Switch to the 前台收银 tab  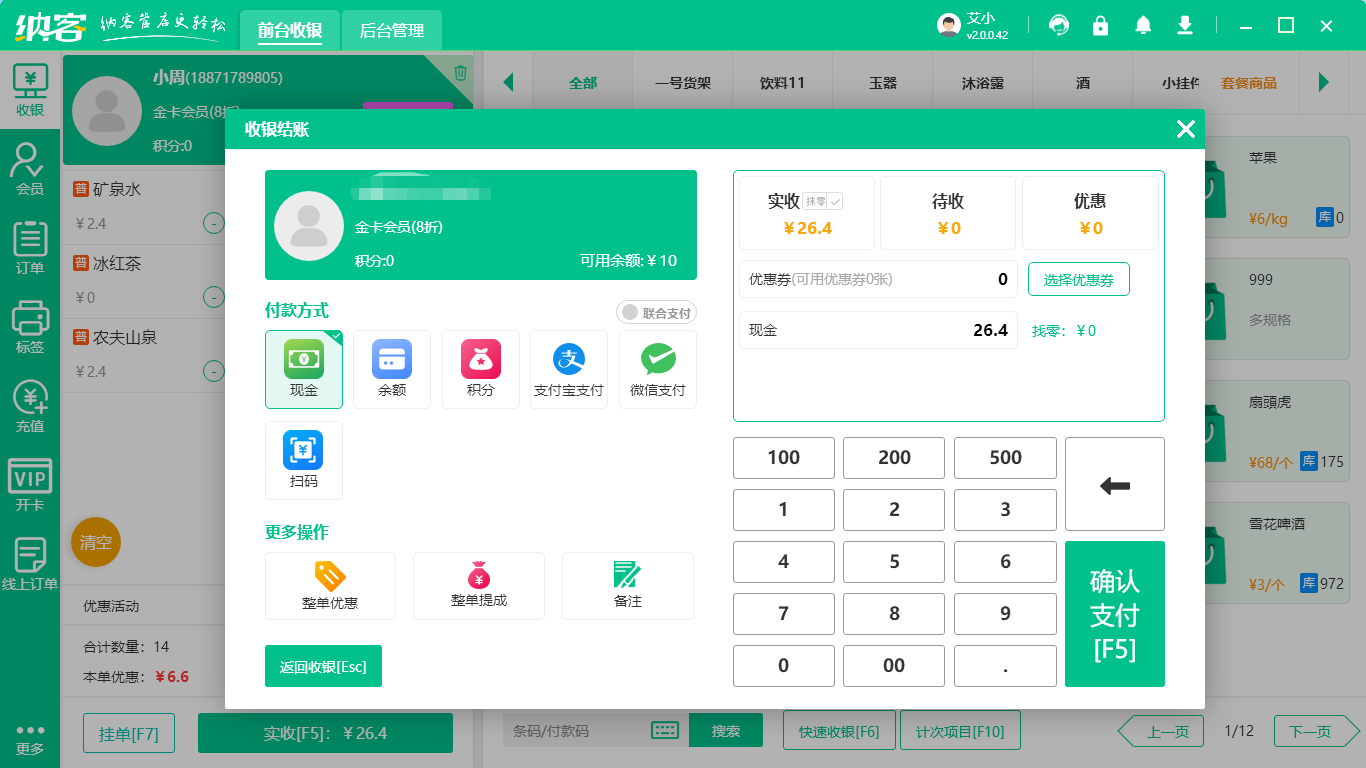click(289, 31)
